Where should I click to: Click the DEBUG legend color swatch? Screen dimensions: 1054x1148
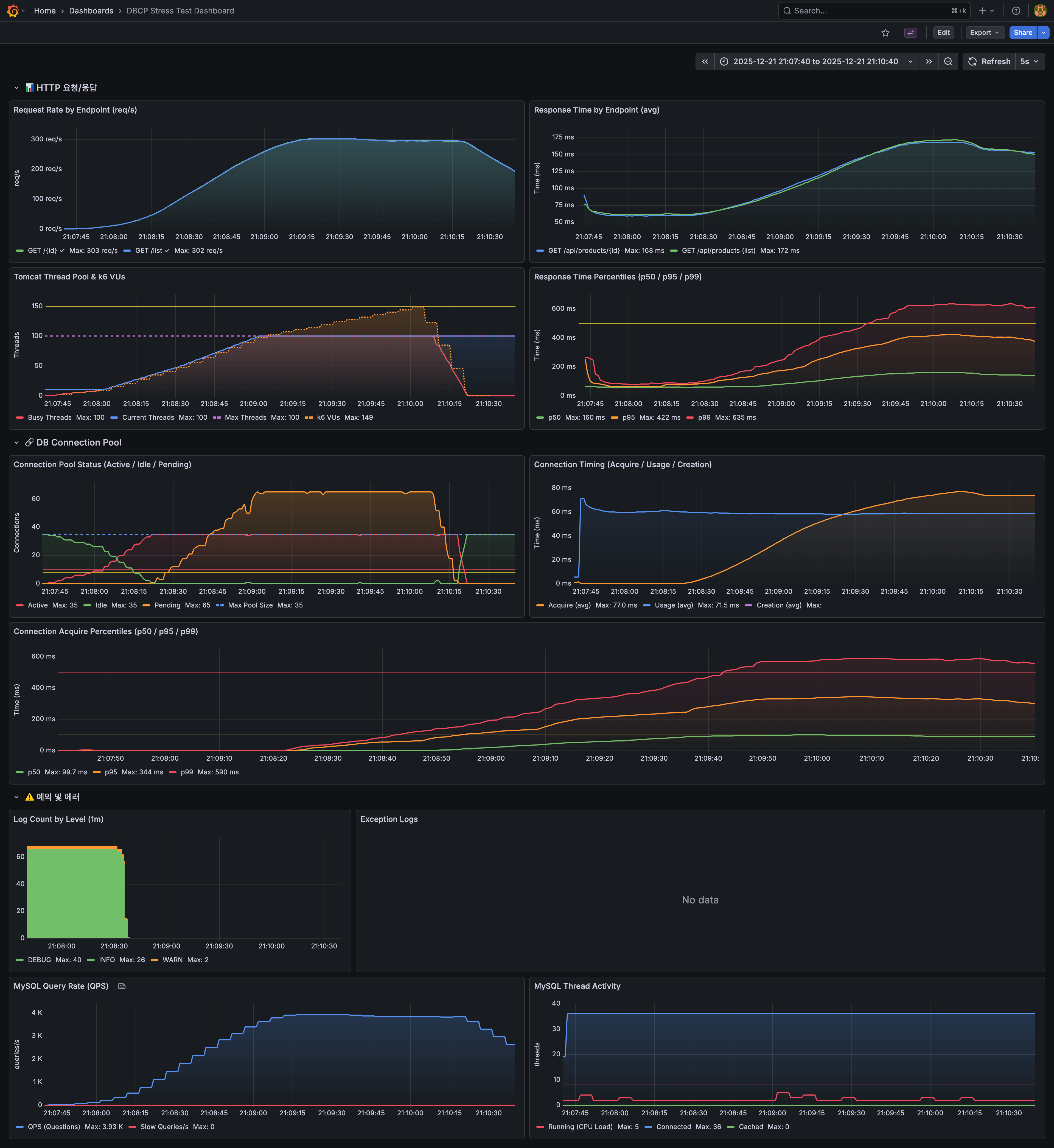click(20, 960)
